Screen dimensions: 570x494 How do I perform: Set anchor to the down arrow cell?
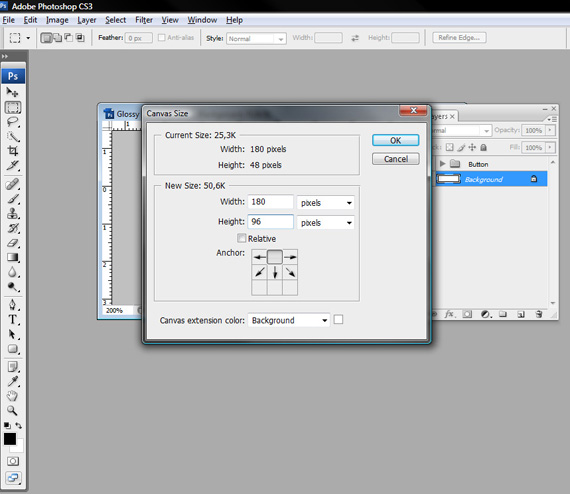click(x=275, y=272)
